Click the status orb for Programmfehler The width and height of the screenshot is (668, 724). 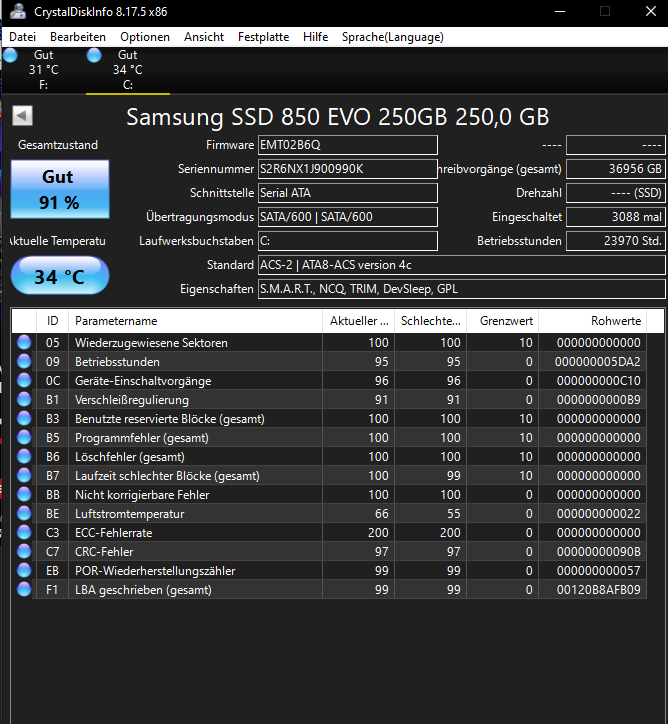[24, 437]
